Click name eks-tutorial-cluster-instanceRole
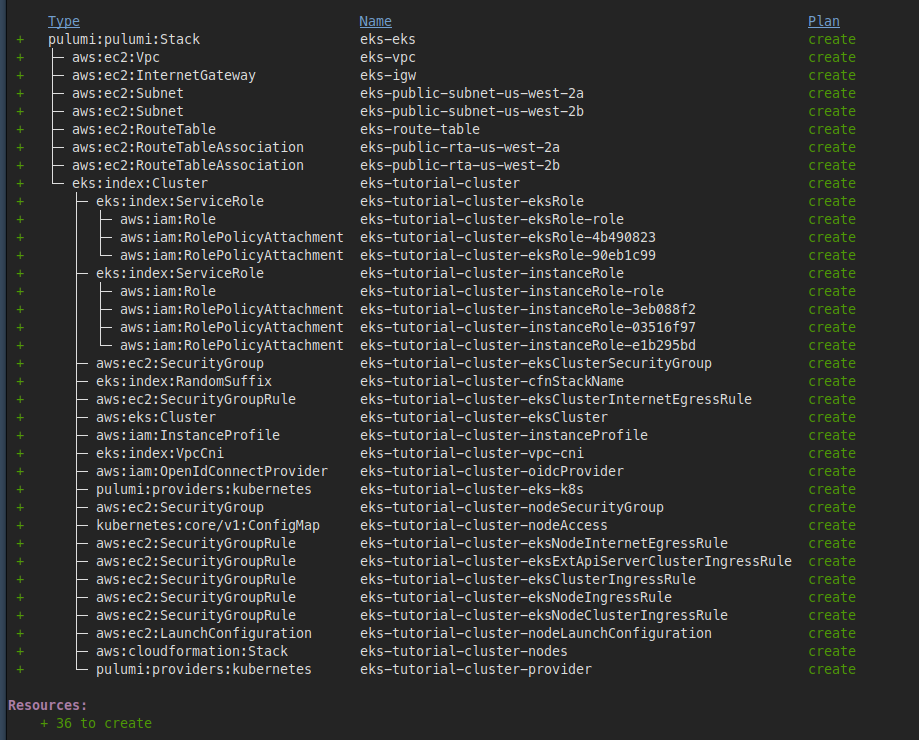This screenshot has width=919, height=740. pos(492,274)
